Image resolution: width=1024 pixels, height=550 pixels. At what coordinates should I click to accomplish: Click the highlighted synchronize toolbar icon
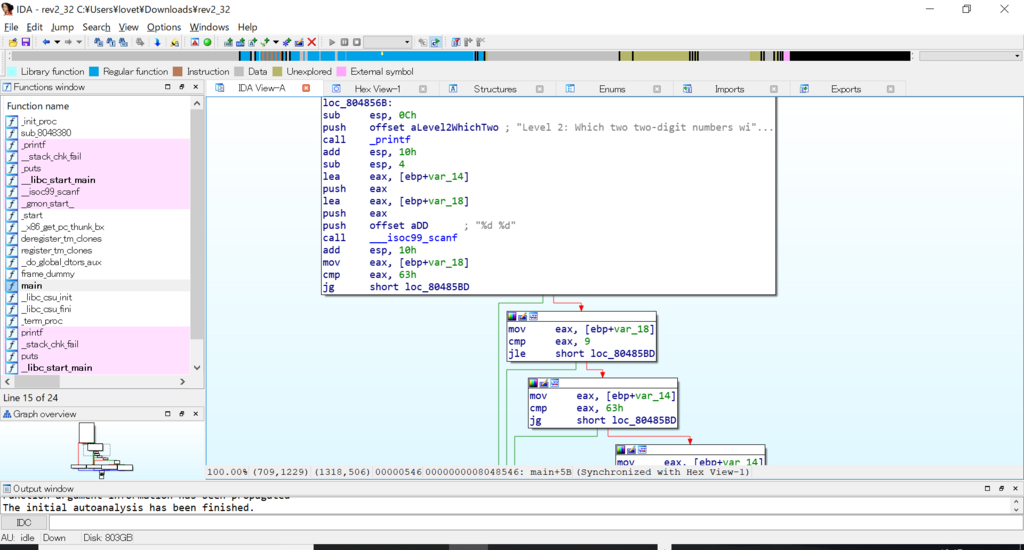[x=435, y=42]
